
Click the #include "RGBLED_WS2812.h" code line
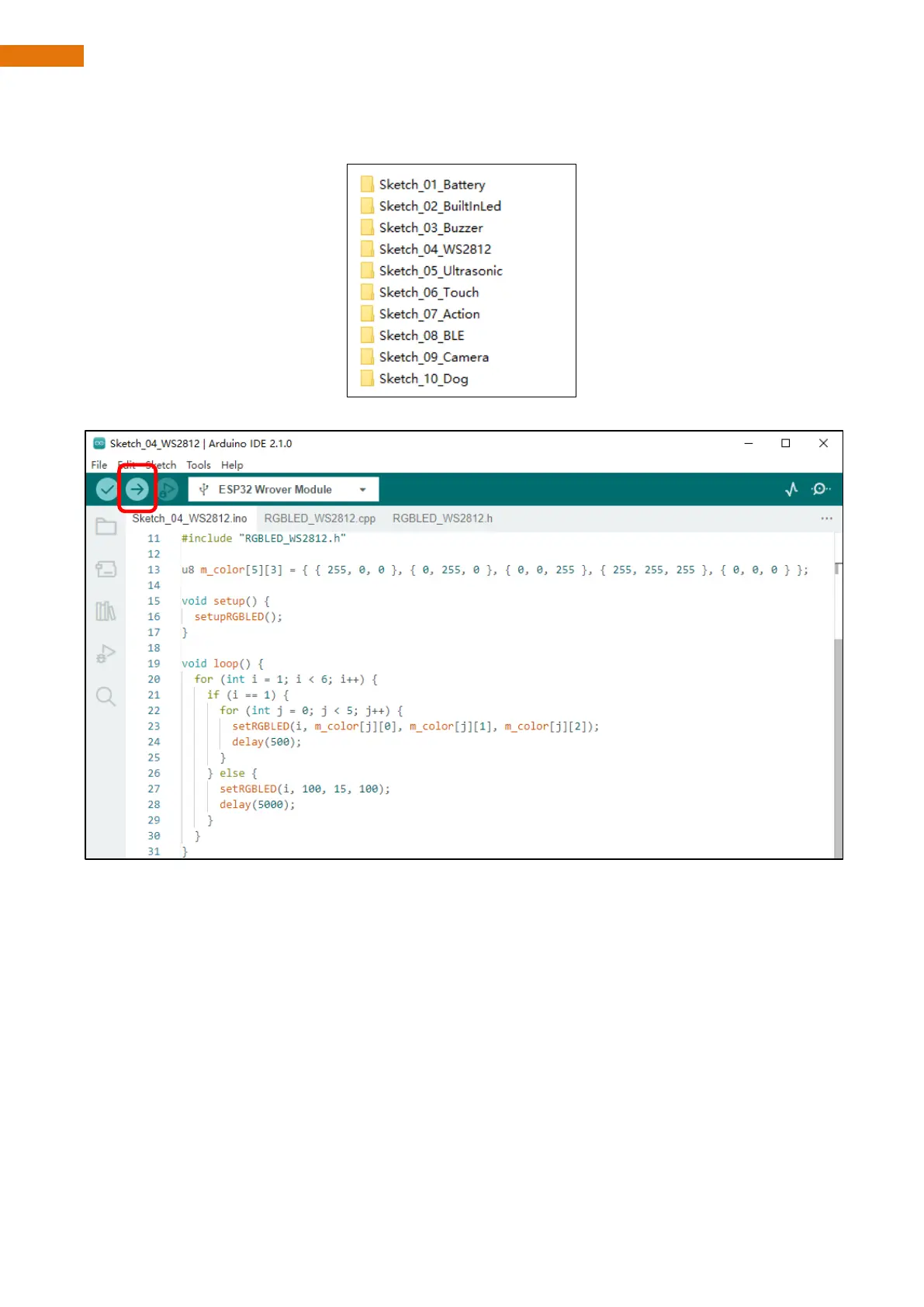tap(264, 539)
